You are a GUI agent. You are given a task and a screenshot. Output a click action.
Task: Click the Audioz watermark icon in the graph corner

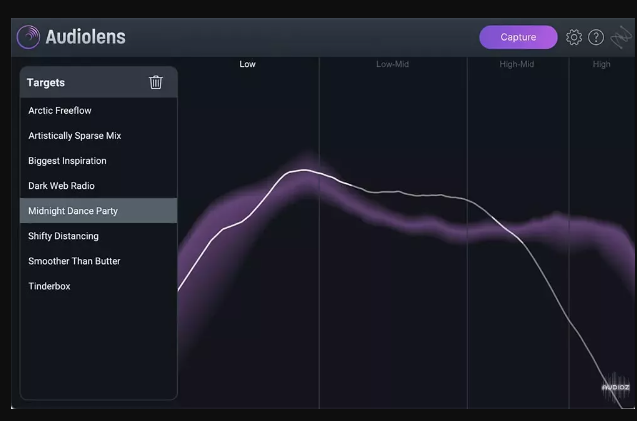pos(615,388)
